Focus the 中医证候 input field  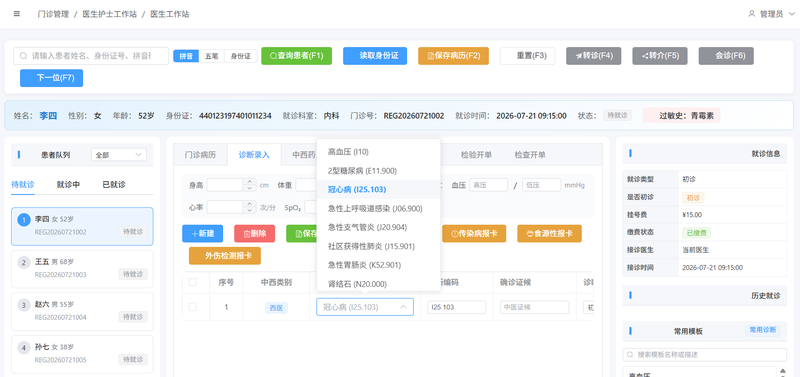click(535, 307)
